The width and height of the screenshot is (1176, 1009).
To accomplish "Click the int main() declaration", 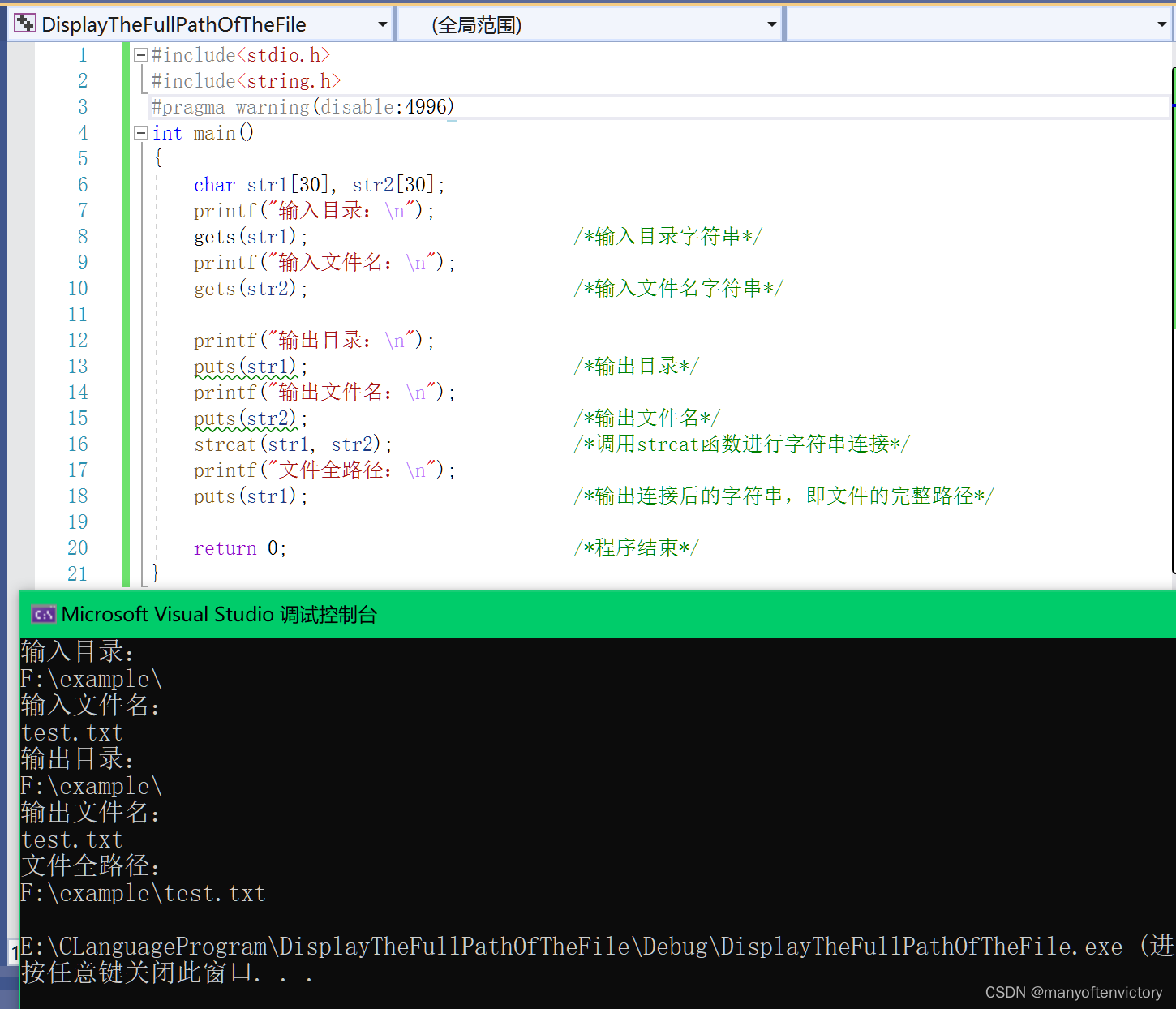I will pos(203,133).
